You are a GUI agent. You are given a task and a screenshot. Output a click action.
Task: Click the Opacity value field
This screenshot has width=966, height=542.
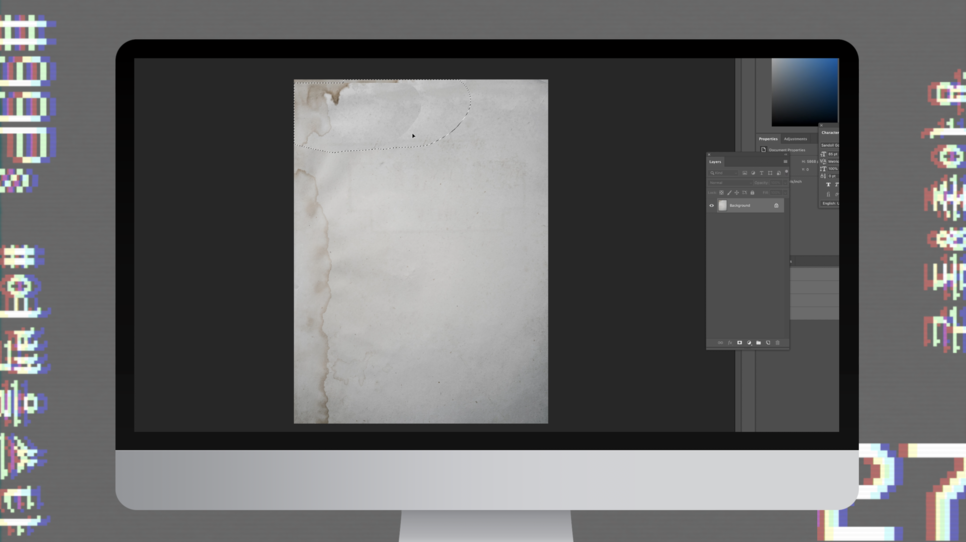(776, 183)
